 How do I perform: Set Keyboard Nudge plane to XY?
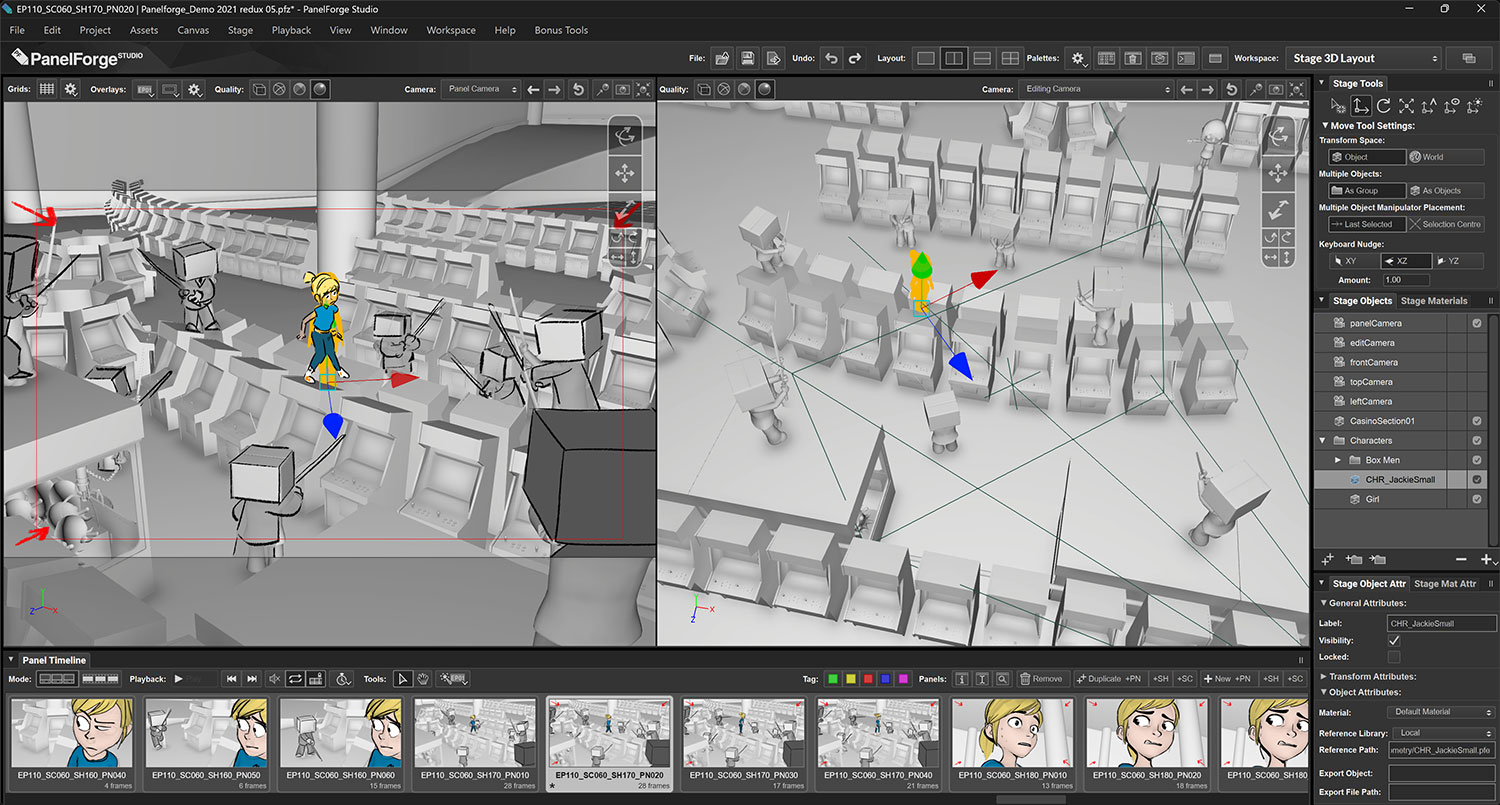coord(1353,261)
